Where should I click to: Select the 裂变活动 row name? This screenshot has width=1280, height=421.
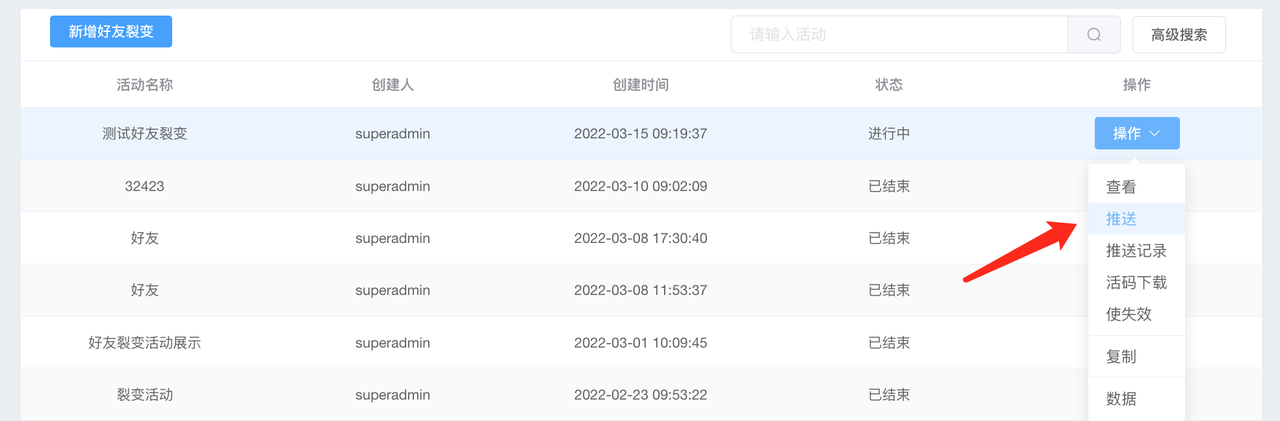(145, 395)
